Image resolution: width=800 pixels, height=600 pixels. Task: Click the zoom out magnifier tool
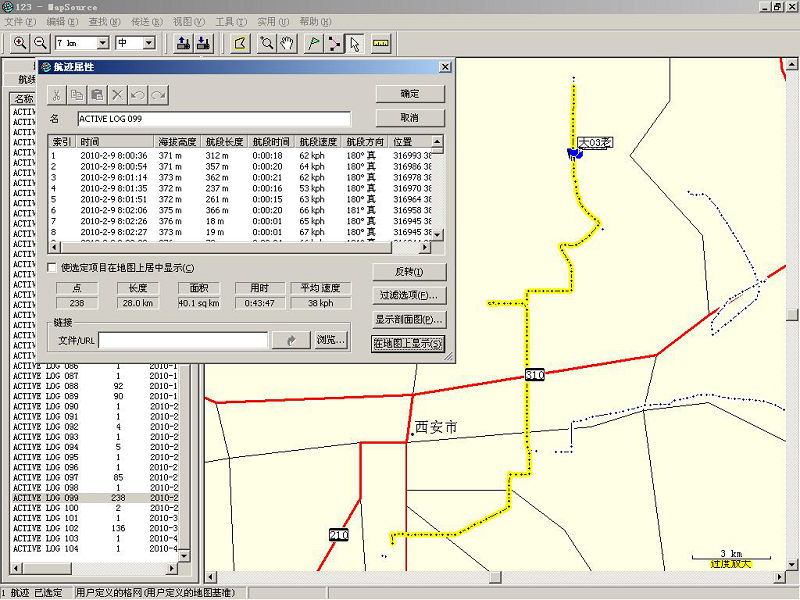pos(40,43)
